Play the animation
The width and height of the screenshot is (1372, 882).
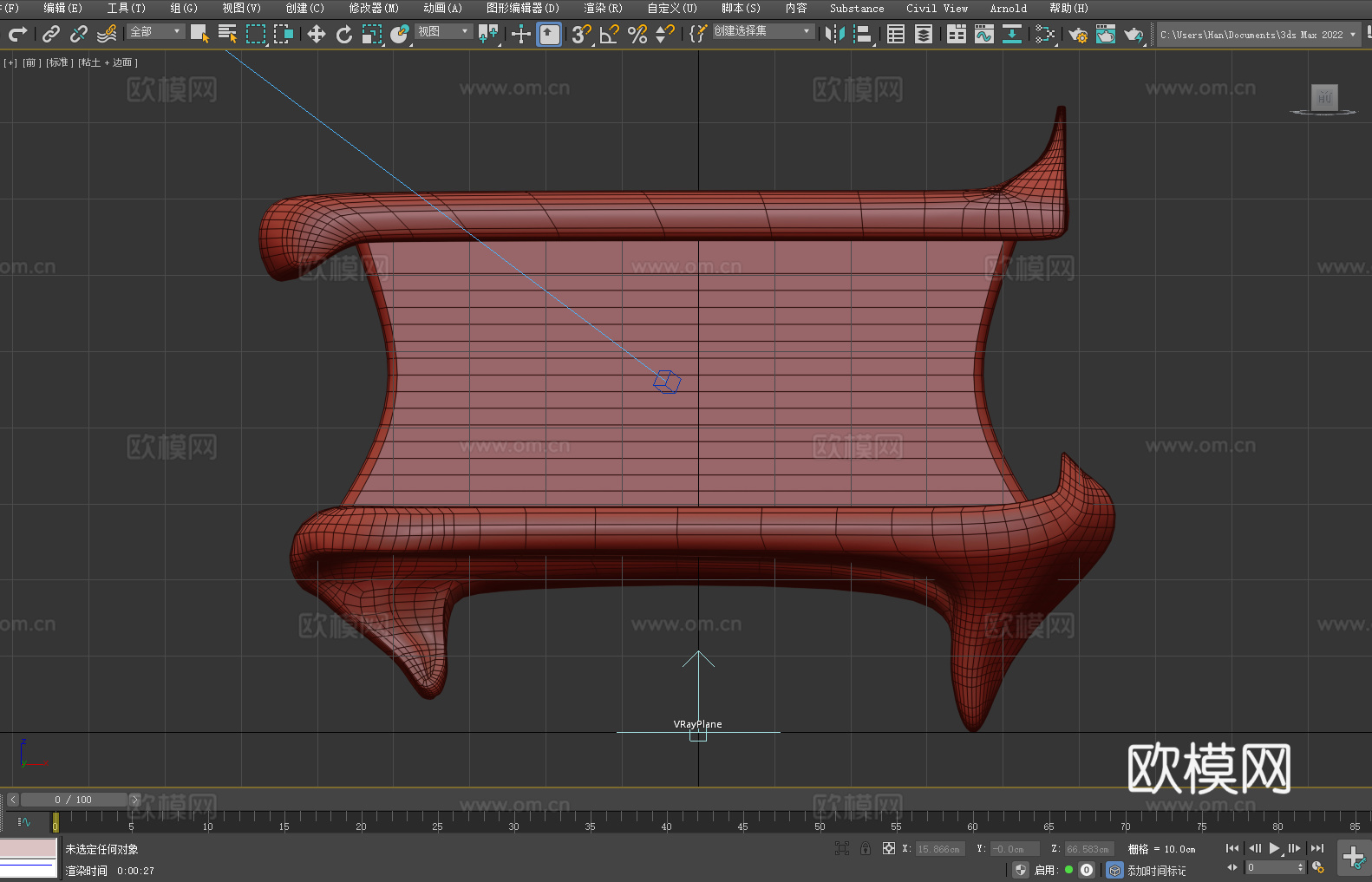pyautogui.click(x=1275, y=848)
